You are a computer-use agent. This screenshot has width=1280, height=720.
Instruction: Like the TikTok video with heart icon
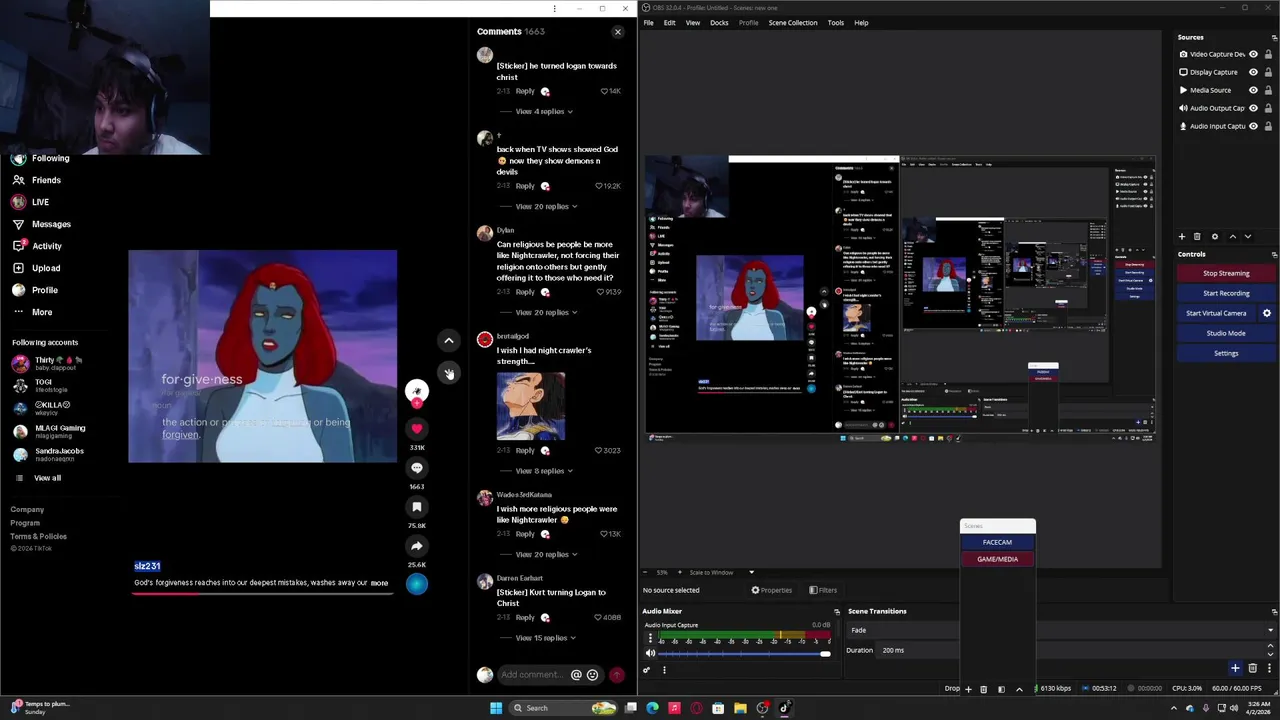point(417,429)
